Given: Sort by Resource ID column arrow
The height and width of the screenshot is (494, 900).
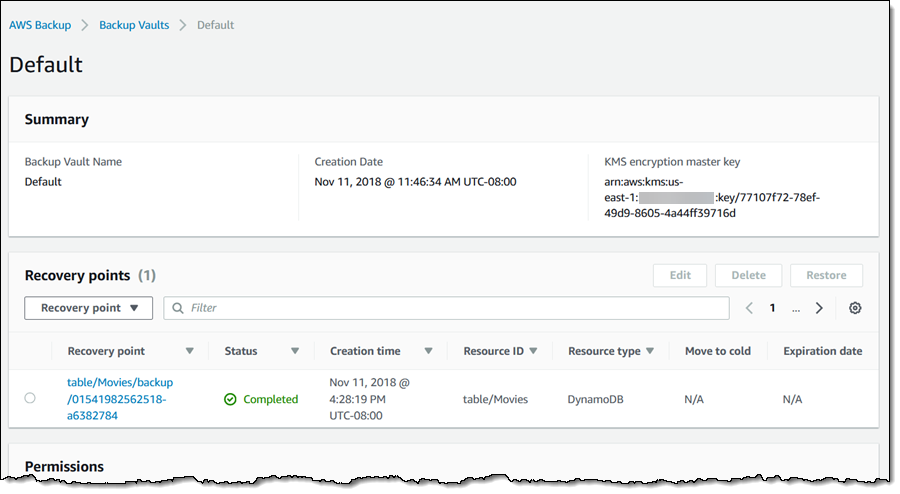Looking at the screenshot, I should 533,351.
